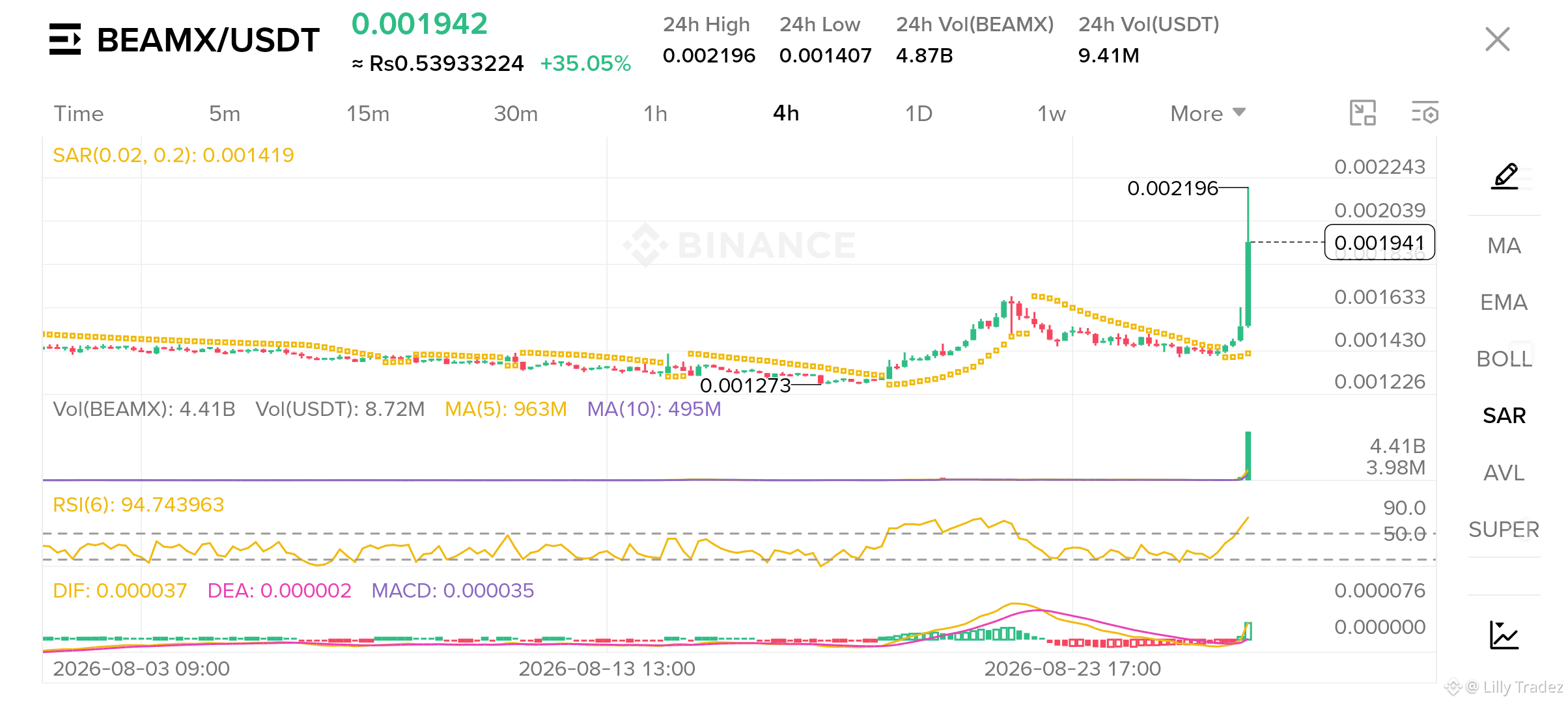The height and width of the screenshot is (703, 1568).
Task: Click the BEAMX/USDT pair title
Action: 208,40
